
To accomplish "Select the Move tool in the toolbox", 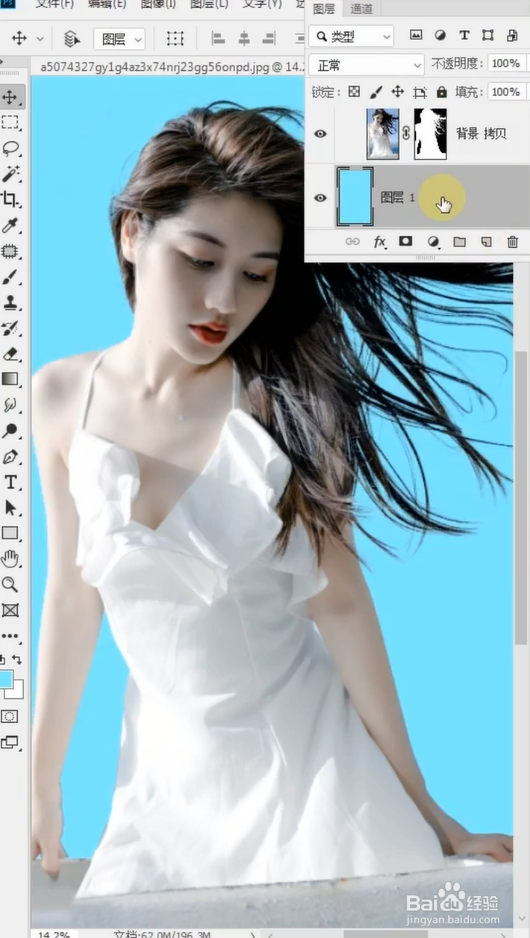I will 10,97.
